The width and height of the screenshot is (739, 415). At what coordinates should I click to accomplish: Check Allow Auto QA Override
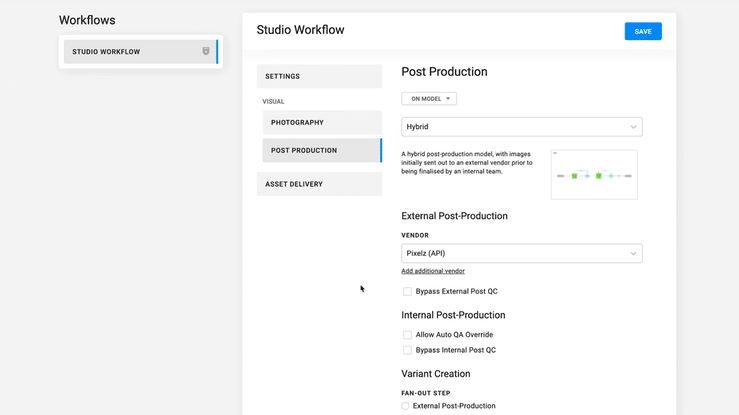click(x=407, y=335)
